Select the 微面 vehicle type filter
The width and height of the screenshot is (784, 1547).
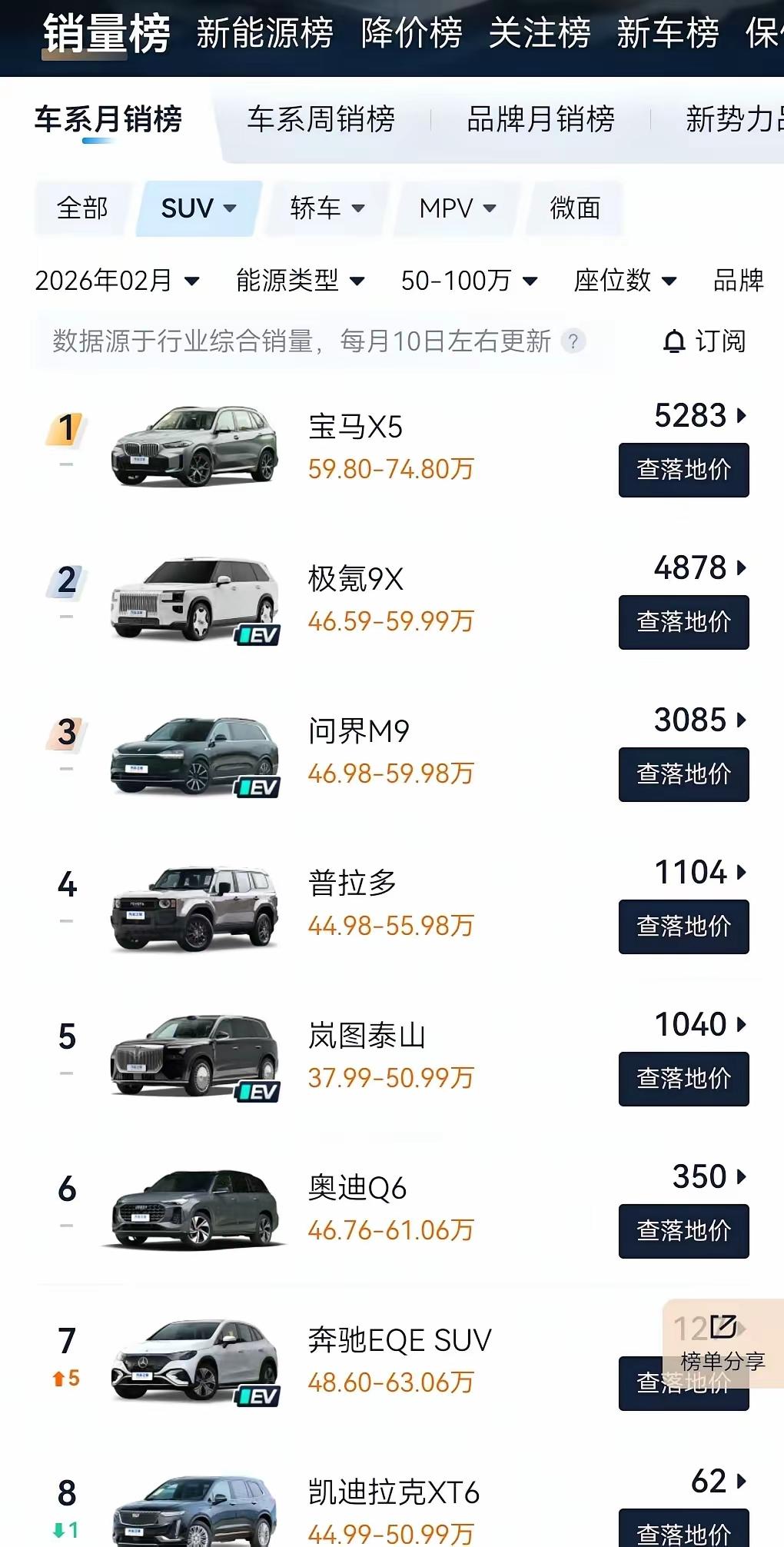575,208
